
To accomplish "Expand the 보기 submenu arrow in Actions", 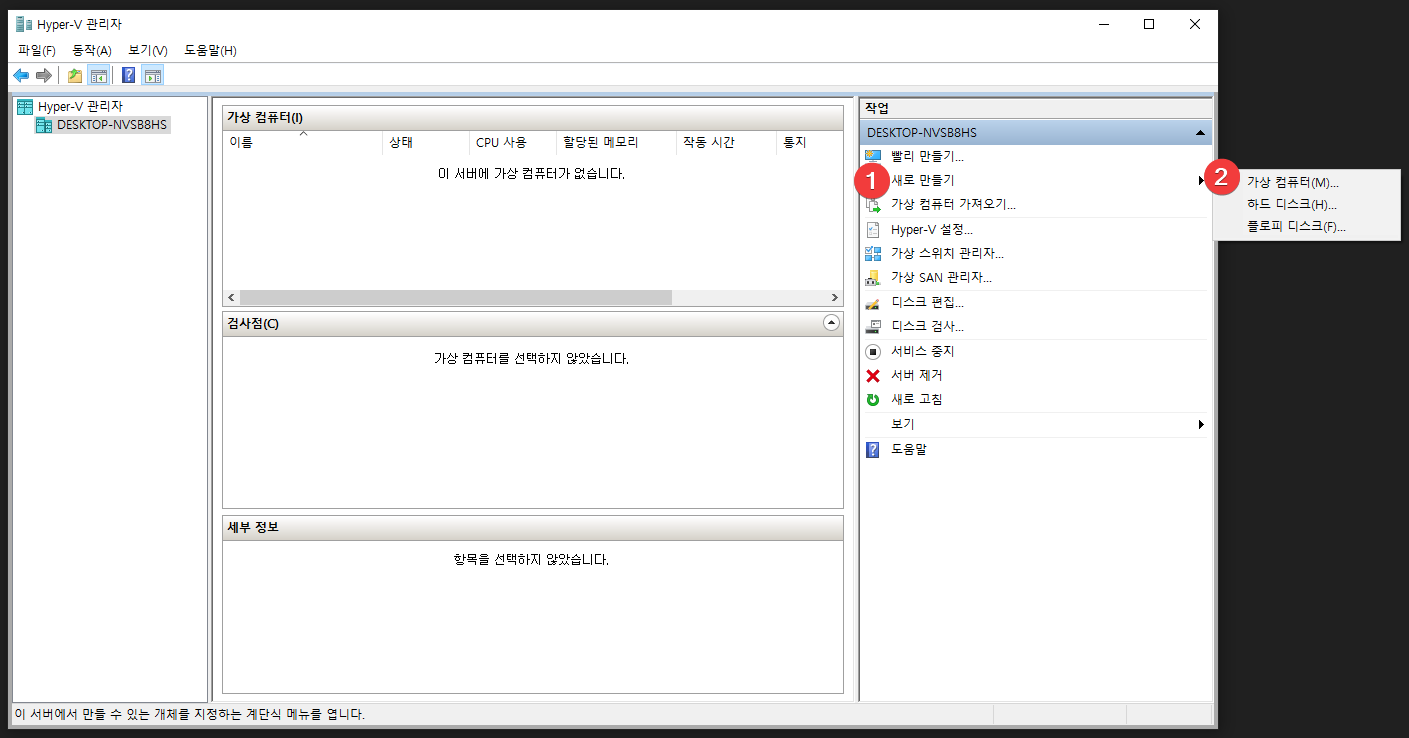I will [1201, 425].
